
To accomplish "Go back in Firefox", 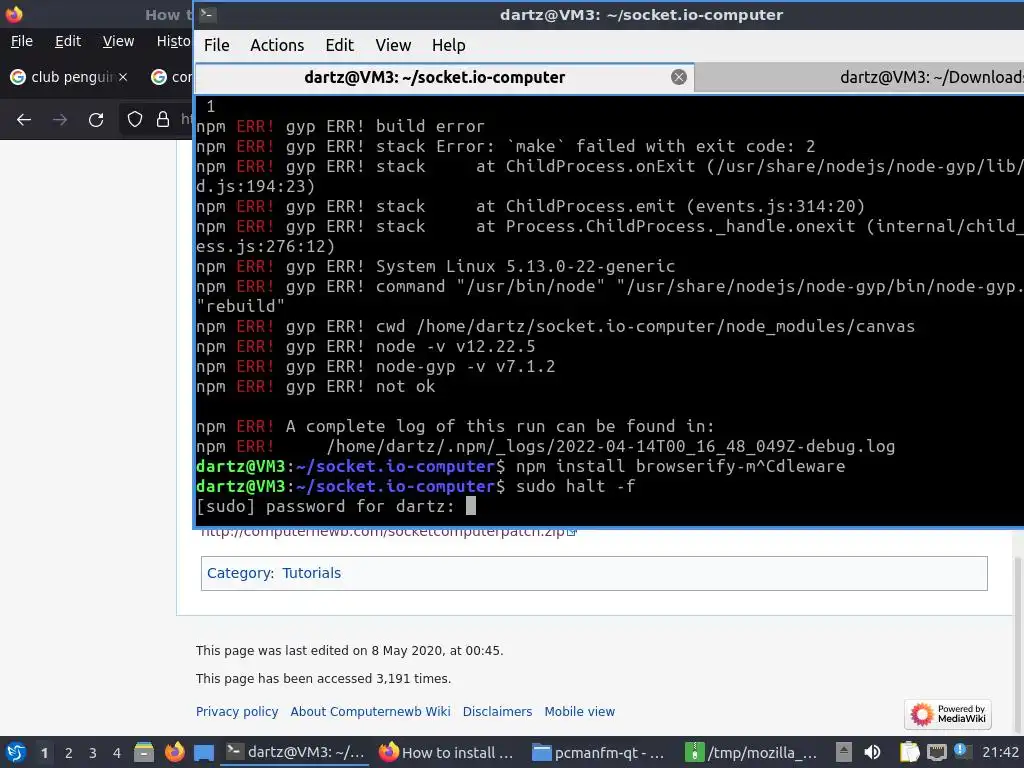I will (24, 120).
